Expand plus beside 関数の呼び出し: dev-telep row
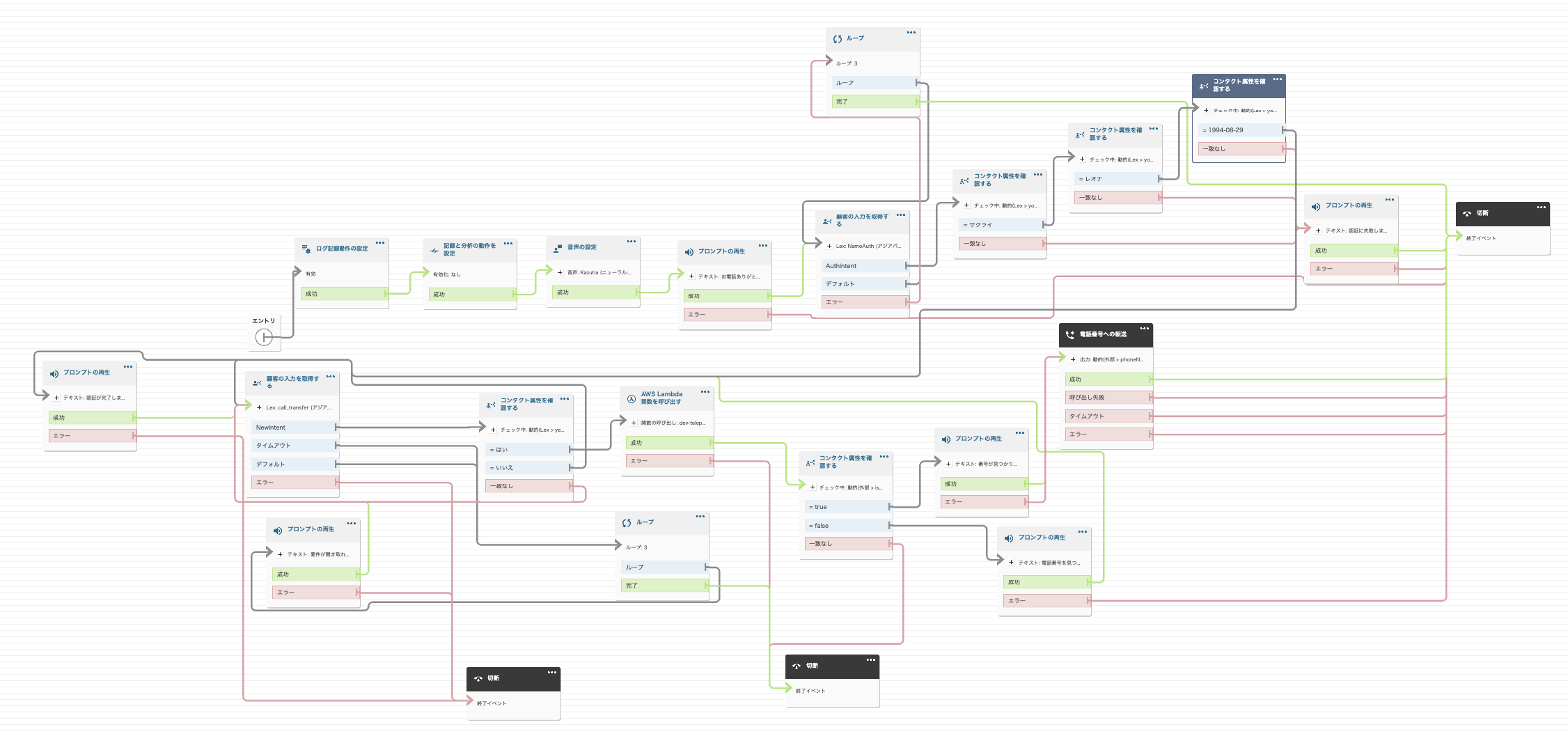The height and width of the screenshot is (736, 1568). click(634, 423)
